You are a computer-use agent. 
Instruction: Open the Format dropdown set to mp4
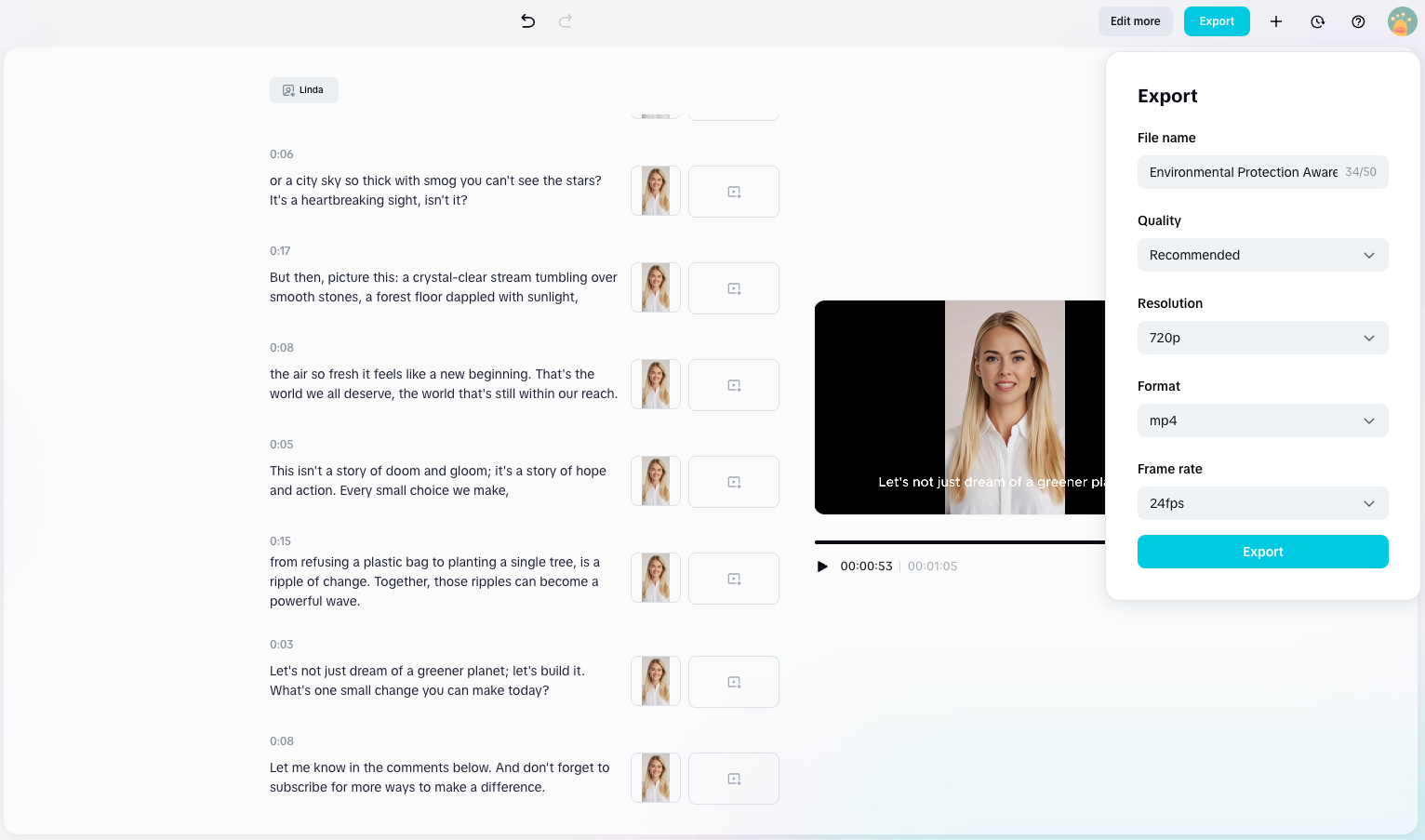point(1262,420)
